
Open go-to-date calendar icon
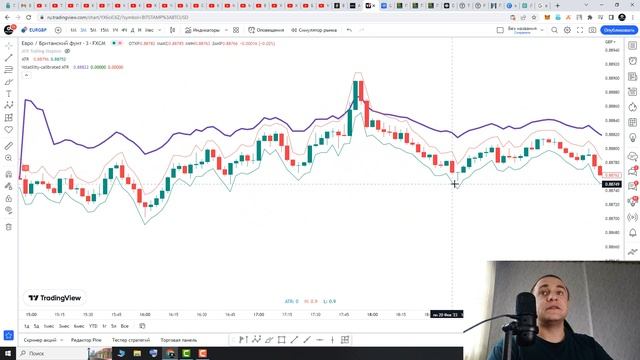(x=142, y=326)
